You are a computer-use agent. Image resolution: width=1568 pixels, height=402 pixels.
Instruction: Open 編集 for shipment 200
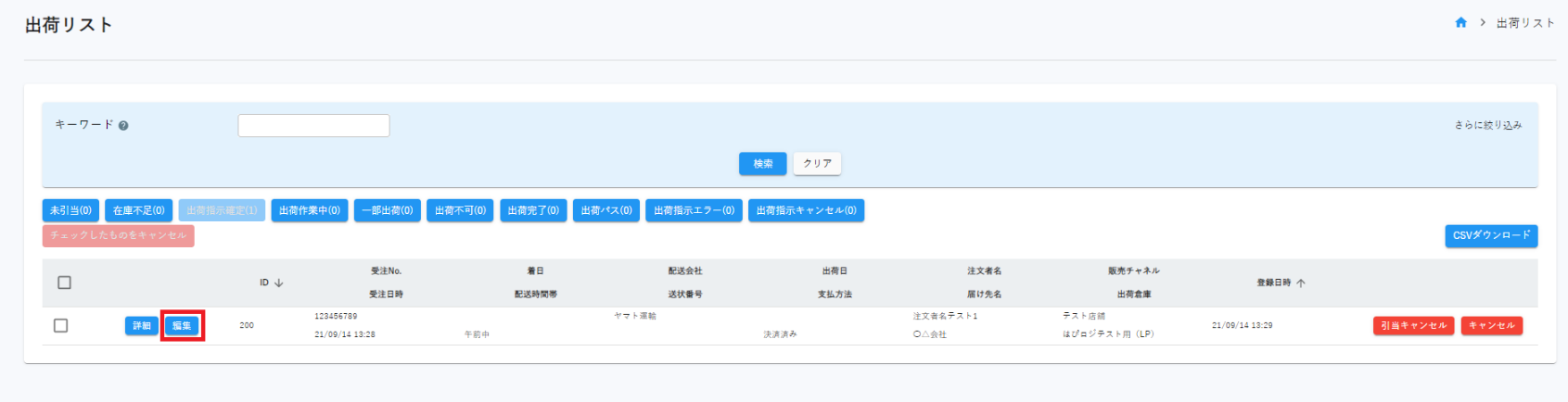tap(182, 326)
